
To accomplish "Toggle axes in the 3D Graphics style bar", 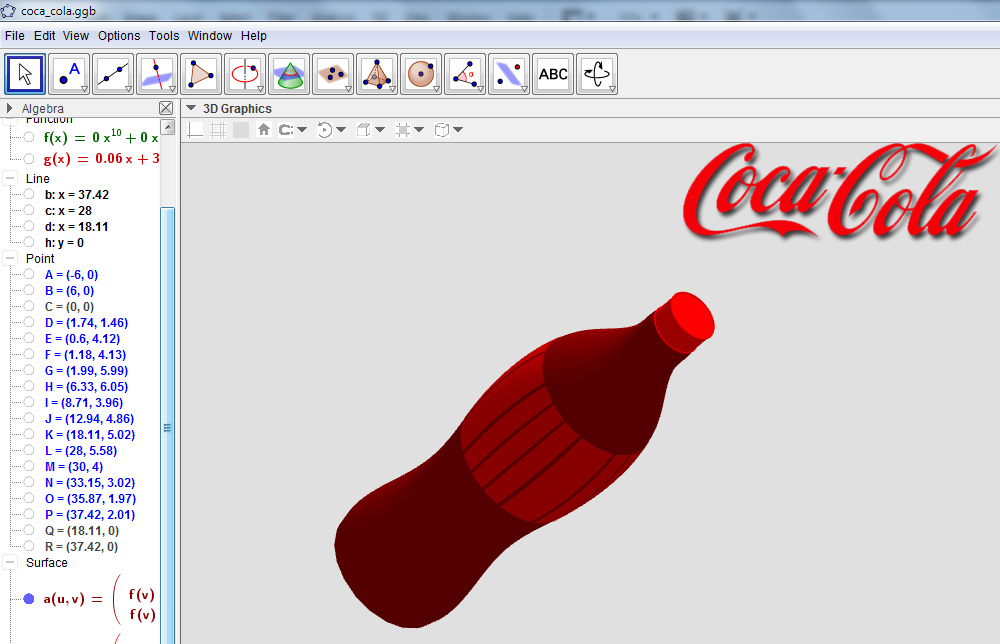I will click(x=196, y=130).
